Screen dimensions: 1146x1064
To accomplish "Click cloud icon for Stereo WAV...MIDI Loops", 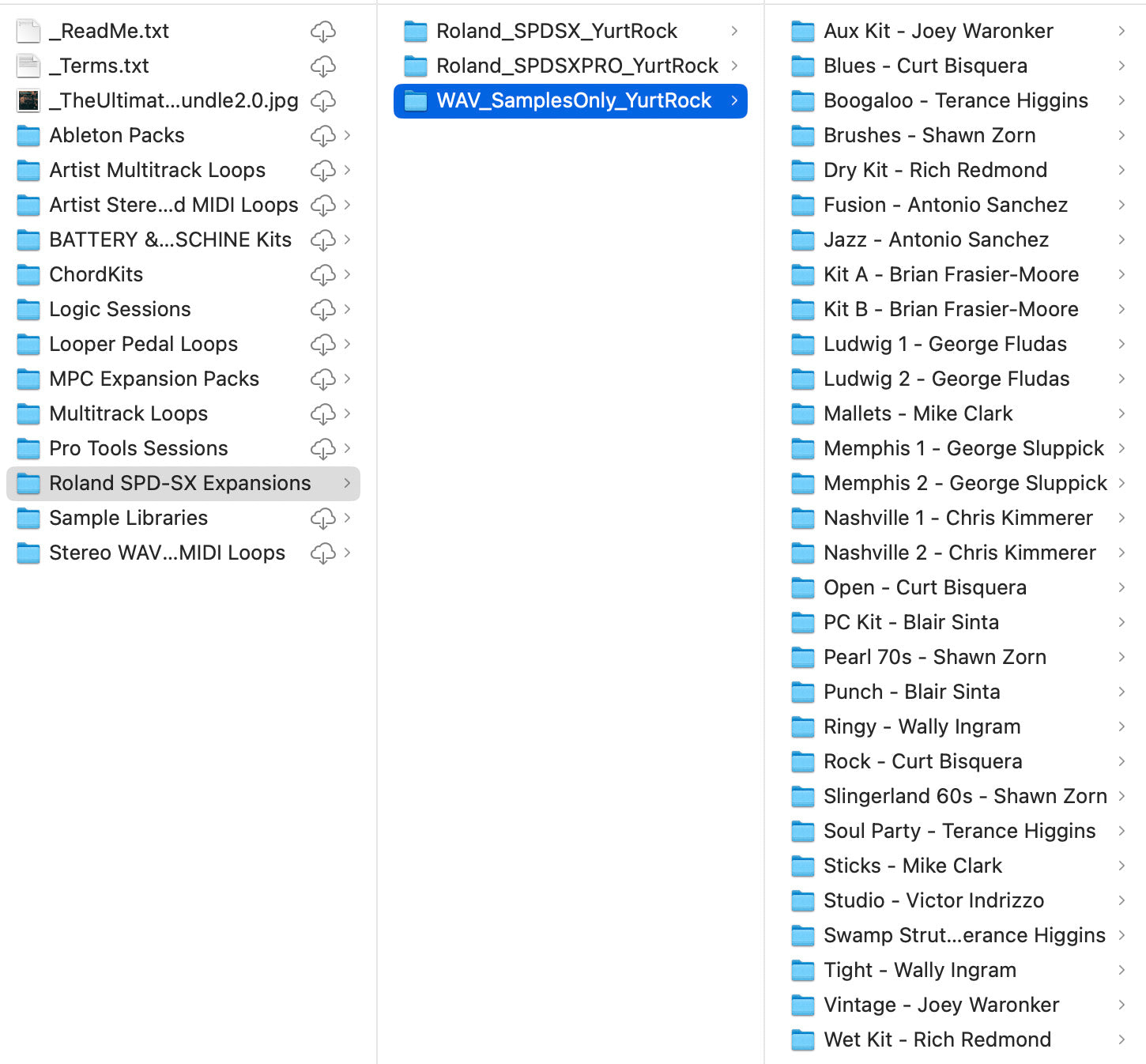I will click(x=322, y=553).
